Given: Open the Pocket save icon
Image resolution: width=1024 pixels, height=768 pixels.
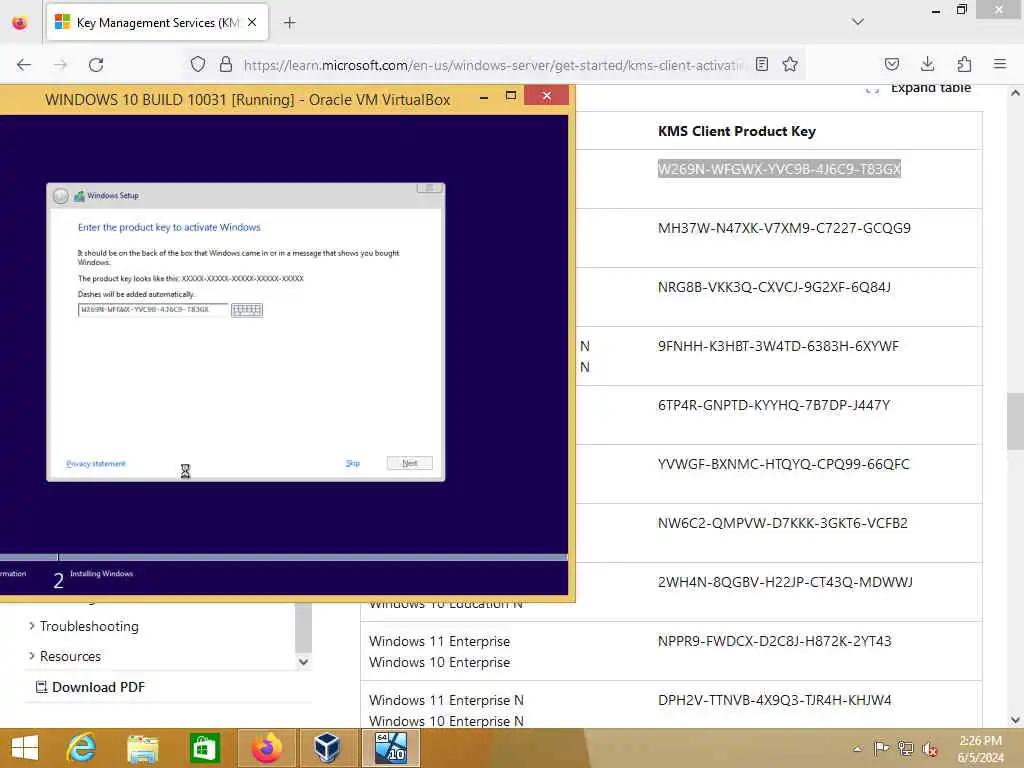Looking at the screenshot, I should point(891,64).
